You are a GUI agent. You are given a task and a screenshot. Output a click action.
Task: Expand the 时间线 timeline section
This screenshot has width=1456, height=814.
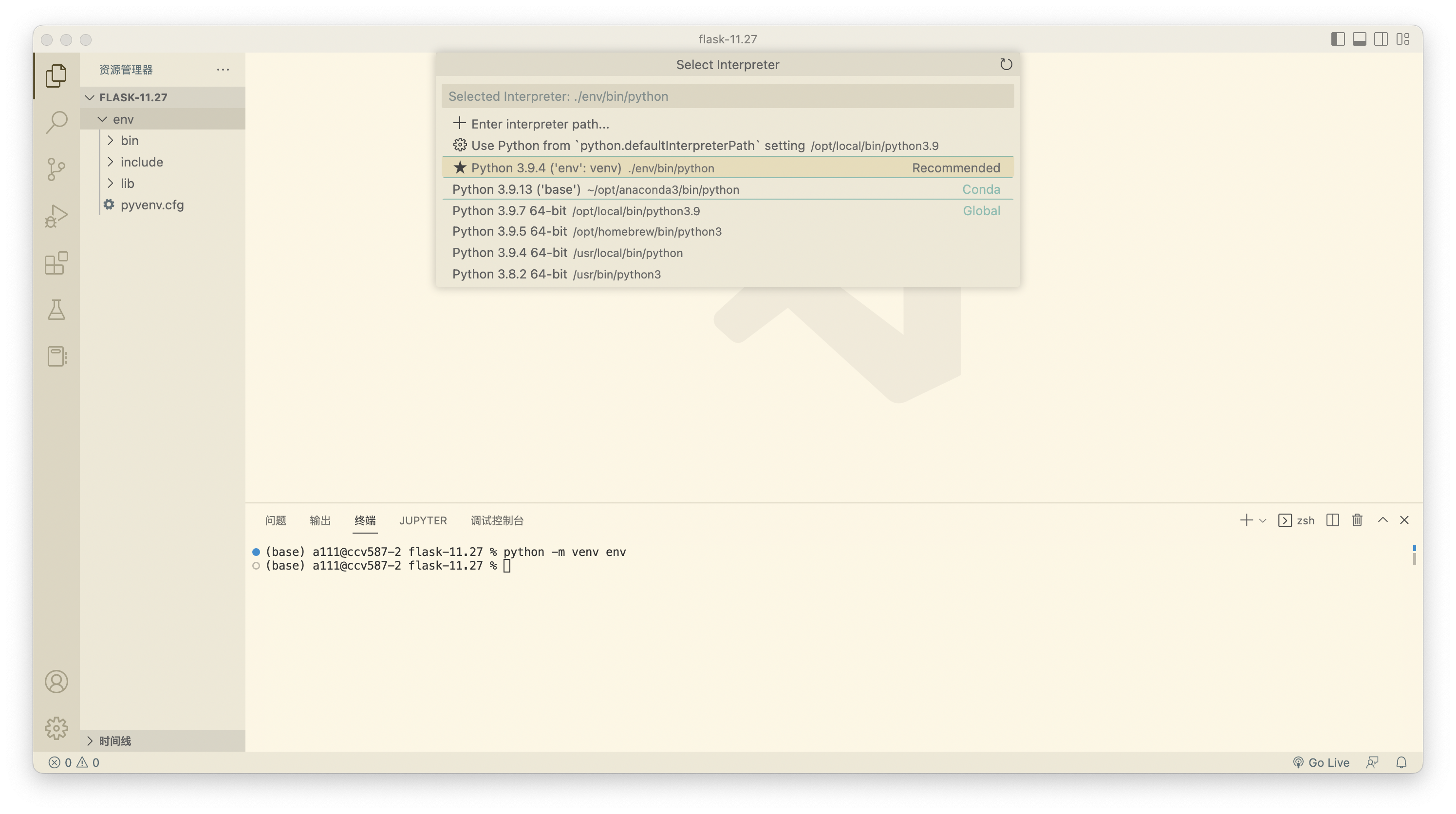[x=163, y=740]
